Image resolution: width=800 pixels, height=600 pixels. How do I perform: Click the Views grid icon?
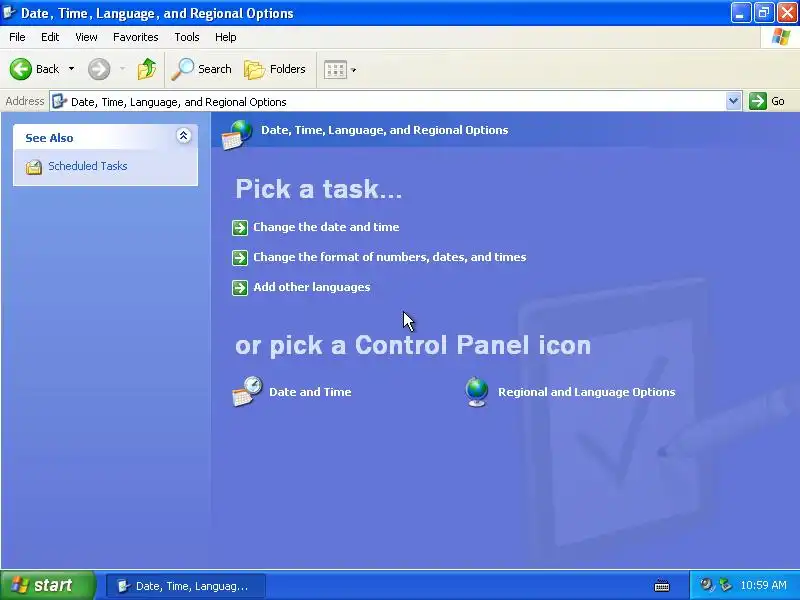[335, 70]
